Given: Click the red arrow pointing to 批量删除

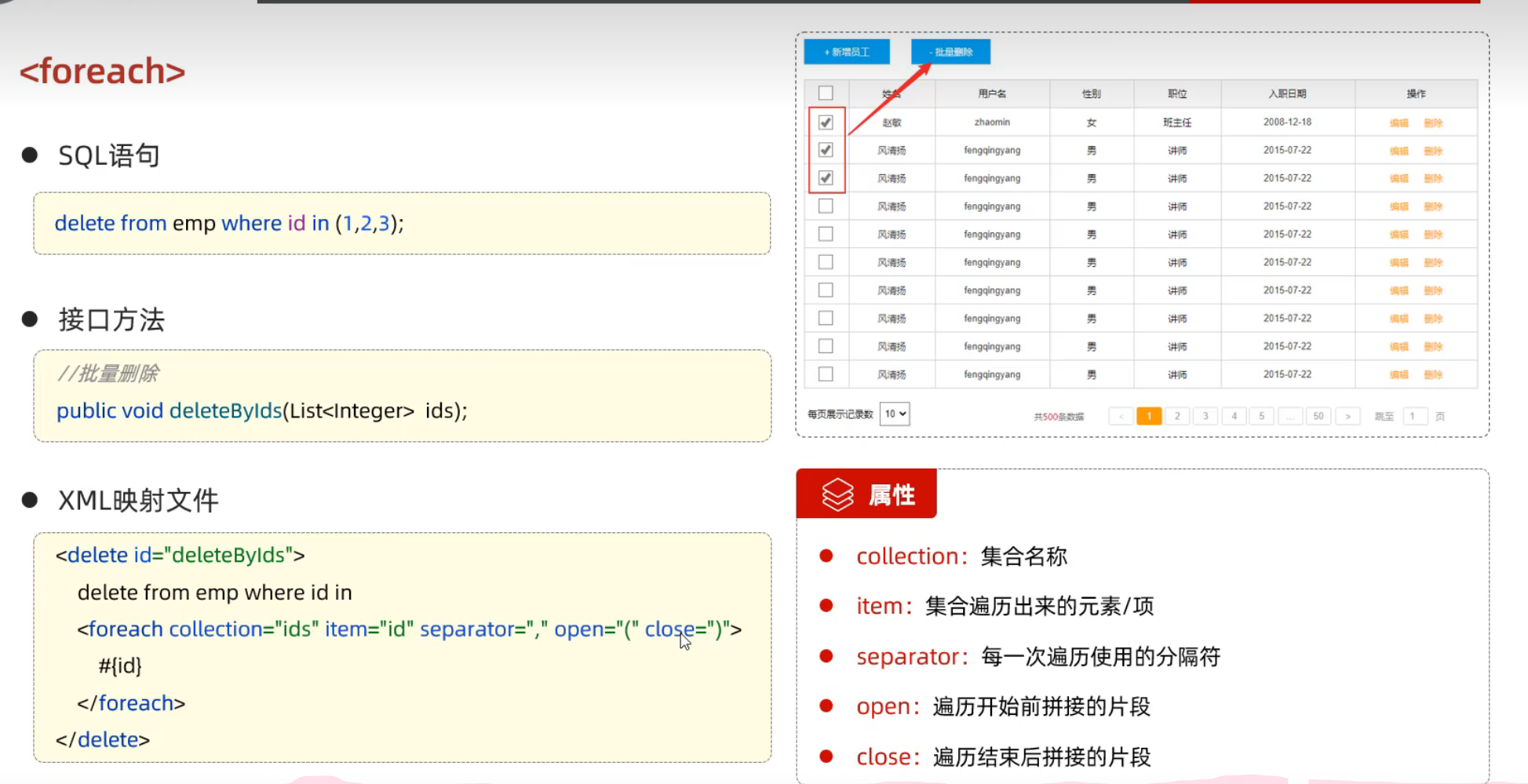Looking at the screenshot, I should tap(890, 99).
